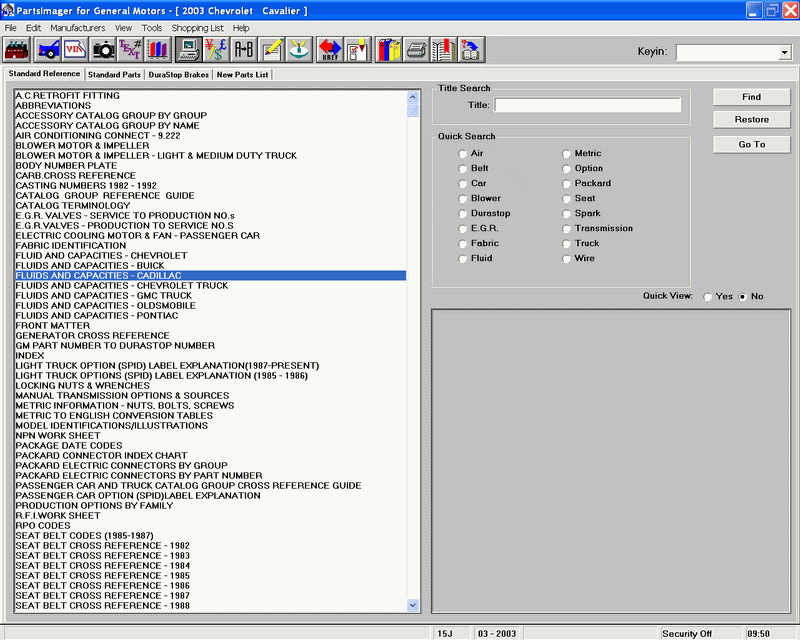The width and height of the screenshot is (800, 640).
Task: Open the Help menu
Action: 241,28
